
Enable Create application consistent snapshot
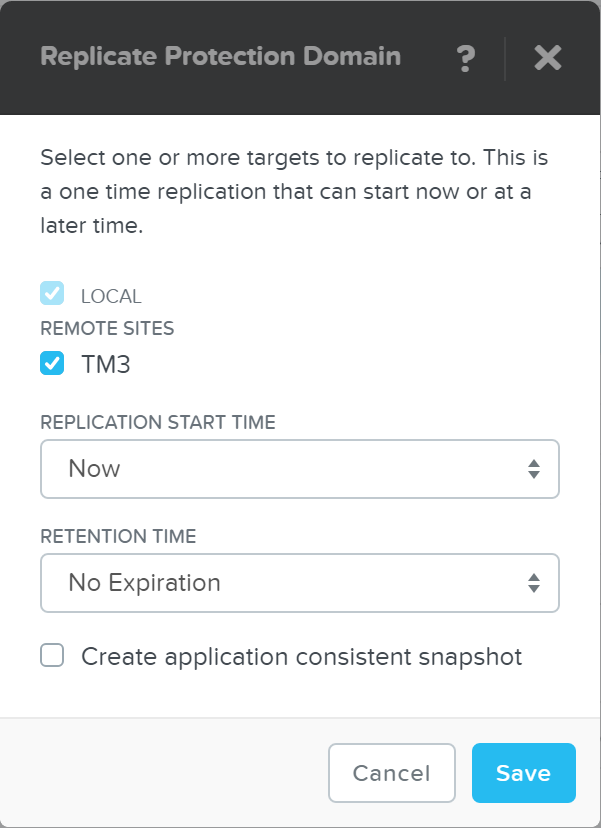tap(51, 656)
